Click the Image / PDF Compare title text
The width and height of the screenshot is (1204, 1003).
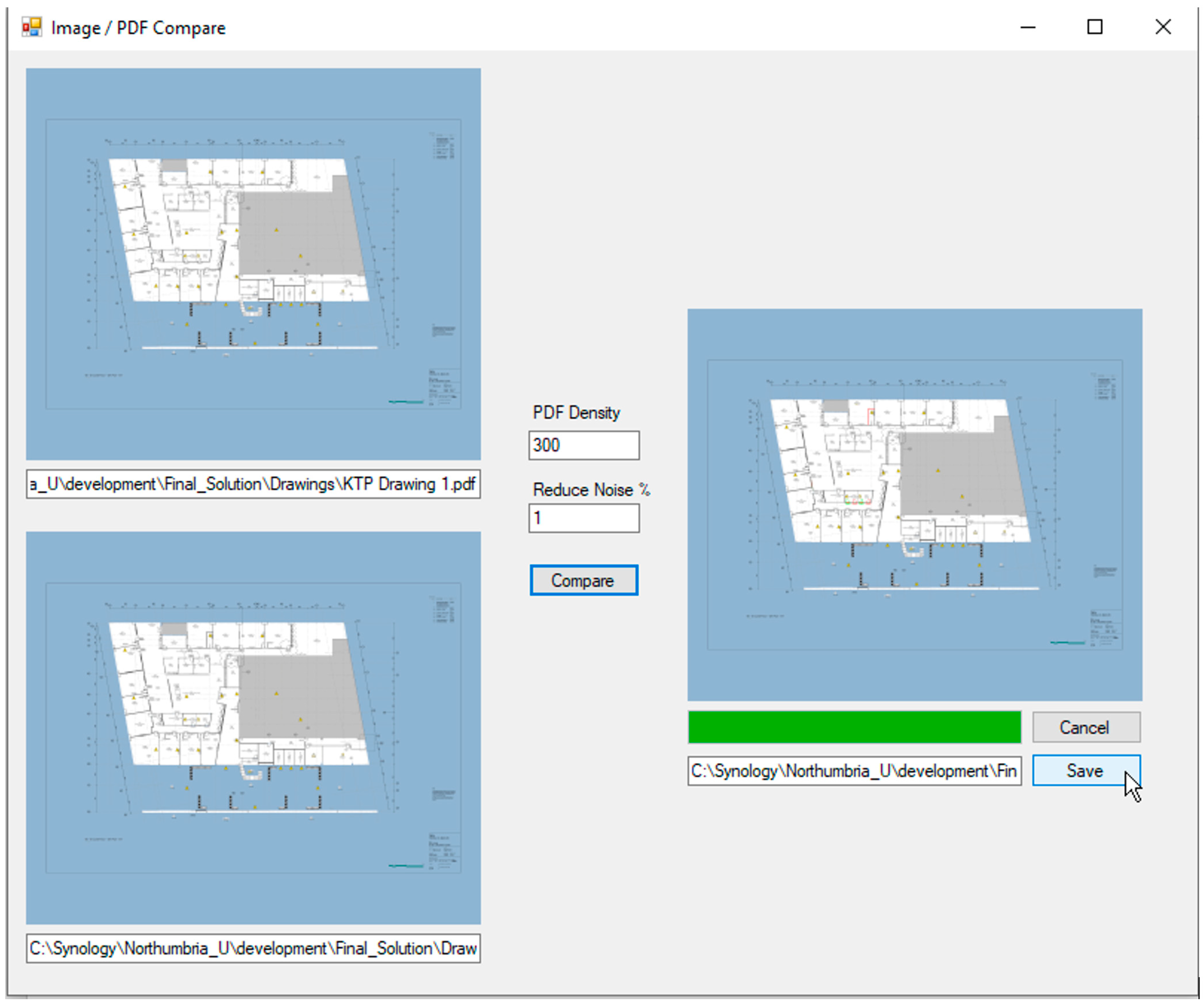point(138,27)
